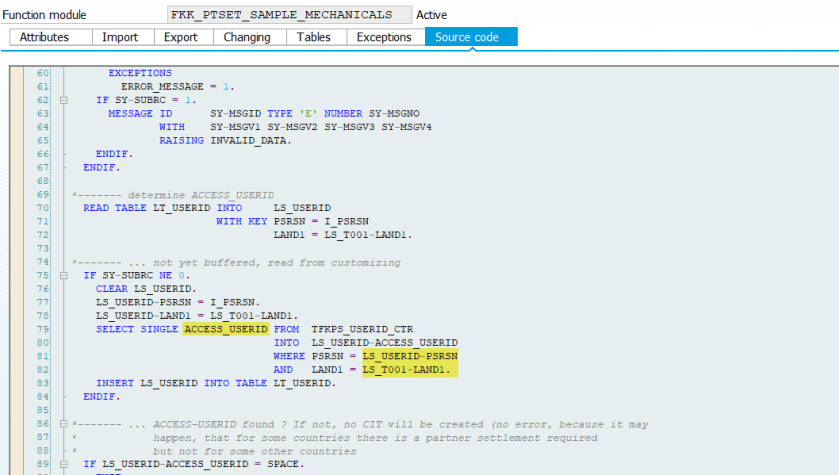Screen dimensions: 839x475
Task: Click ENDIF on line 84
Action: (102, 396)
